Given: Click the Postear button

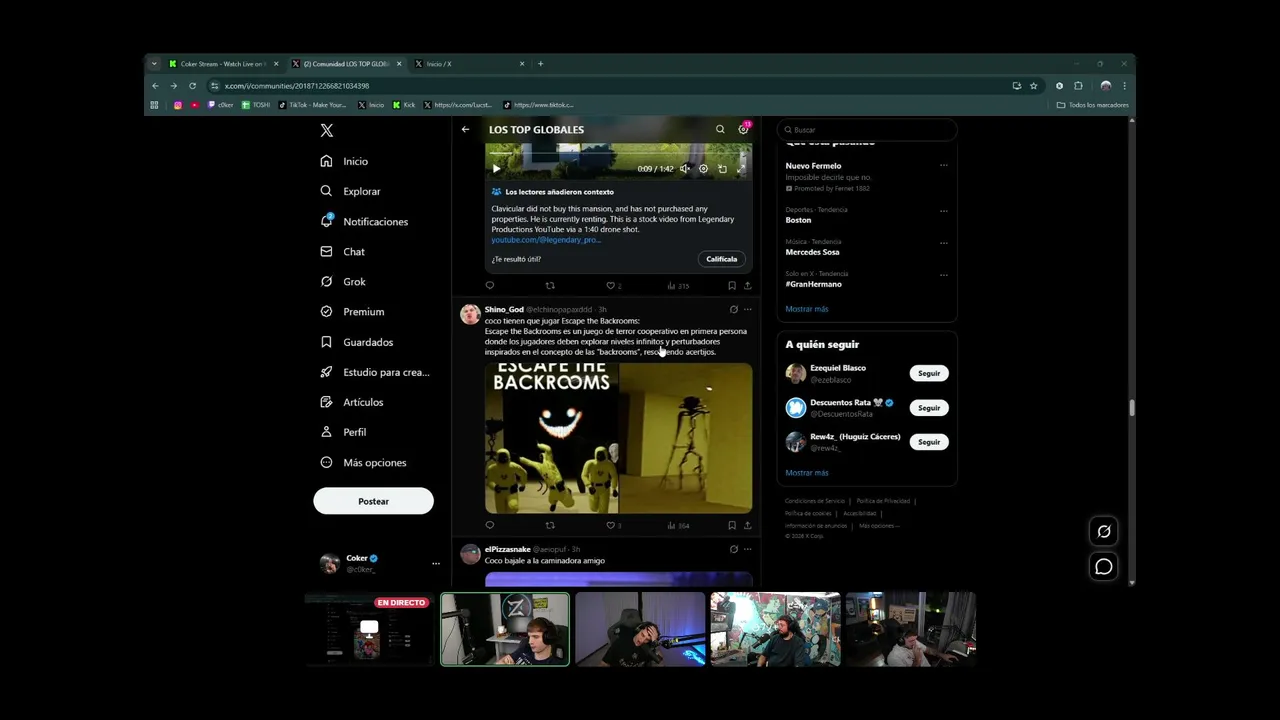Looking at the screenshot, I should coord(373,501).
